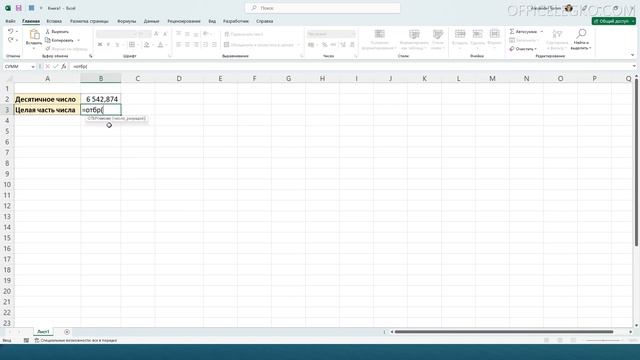The height and width of the screenshot is (360, 640).
Task: Click the Delete cells icon (Удалить)
Action: click(477, 34)
